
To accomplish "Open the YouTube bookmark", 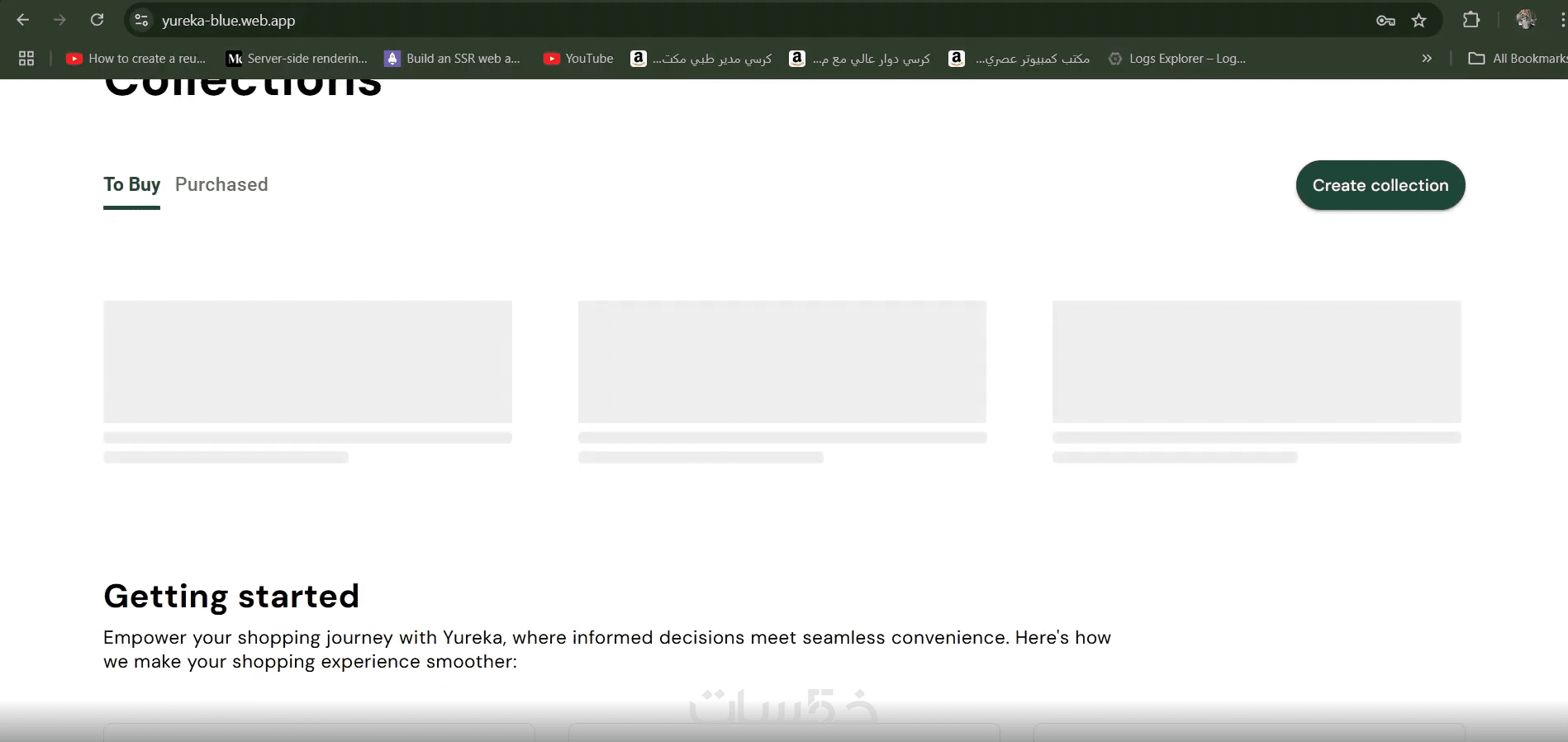I will point(578,59).
